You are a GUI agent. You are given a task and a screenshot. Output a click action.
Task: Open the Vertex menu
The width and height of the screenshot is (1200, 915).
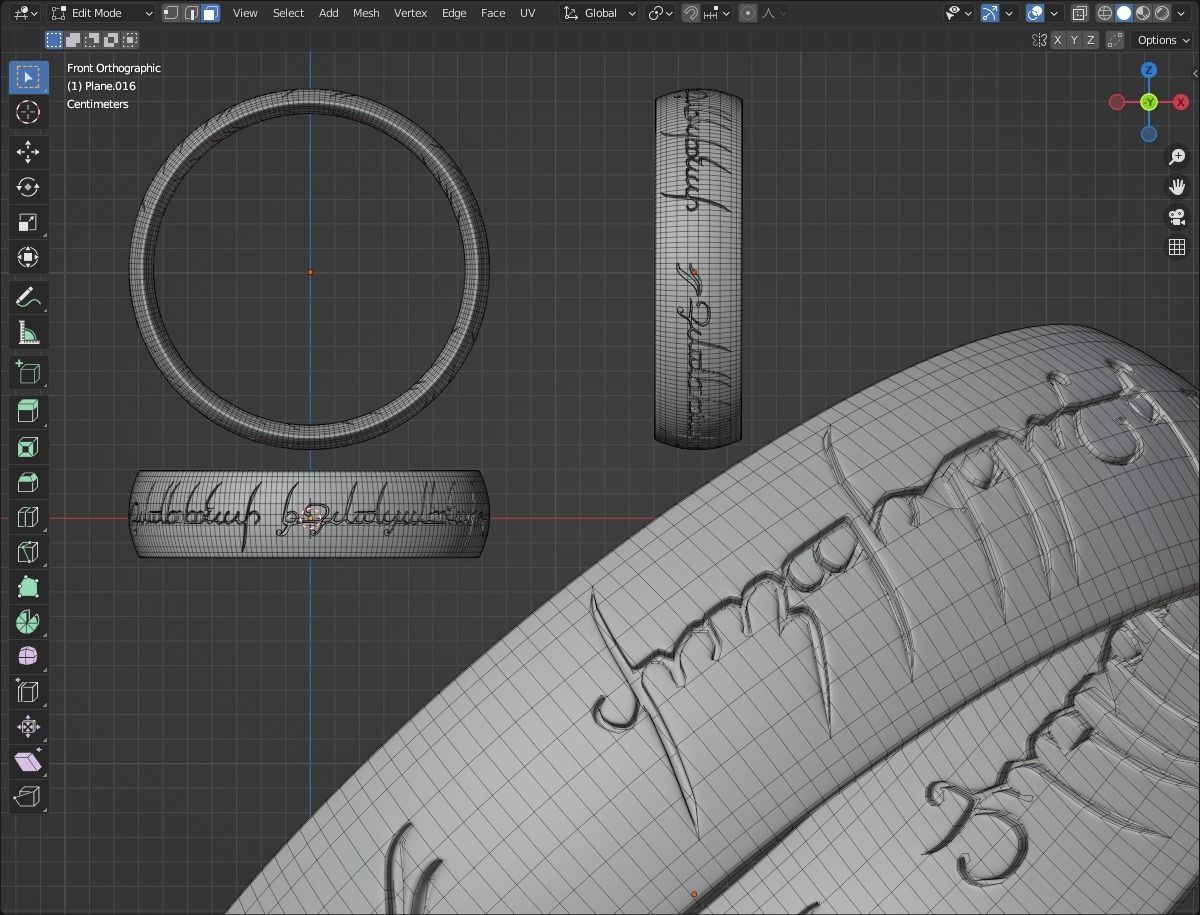(x=411, y=13)
